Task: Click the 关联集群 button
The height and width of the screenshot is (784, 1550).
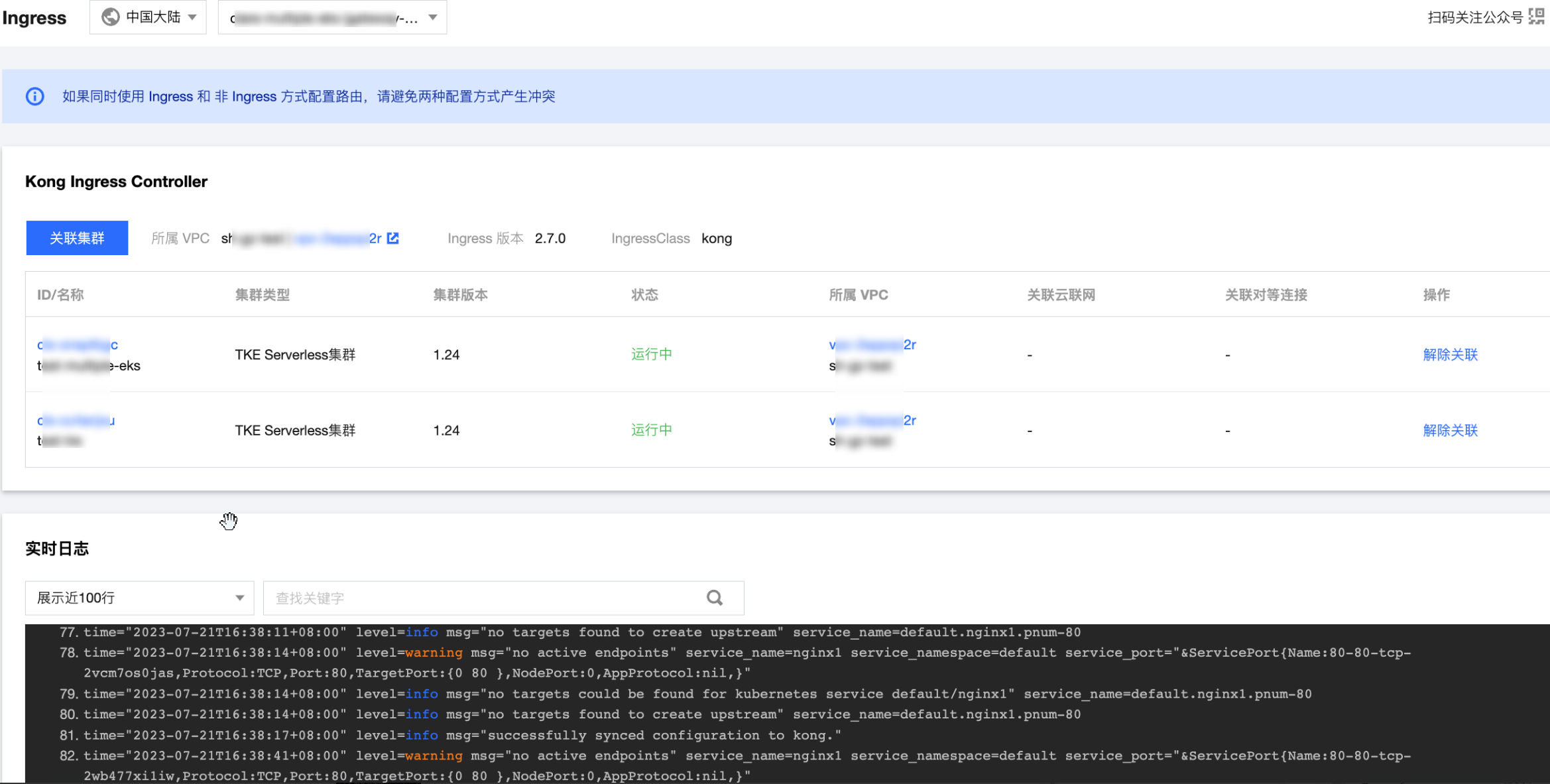Action: click(x=77, y=238)
